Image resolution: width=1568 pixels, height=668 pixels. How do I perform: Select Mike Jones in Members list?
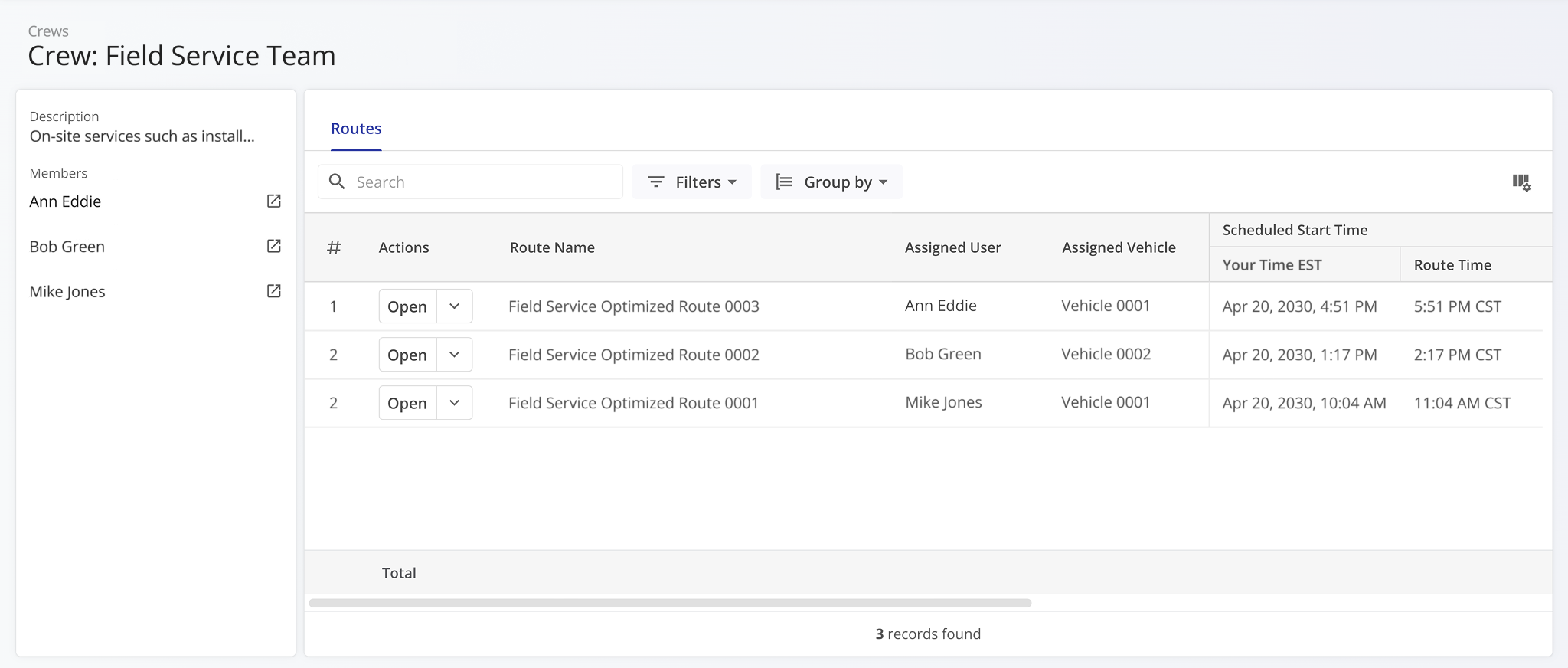pos(67,292)
